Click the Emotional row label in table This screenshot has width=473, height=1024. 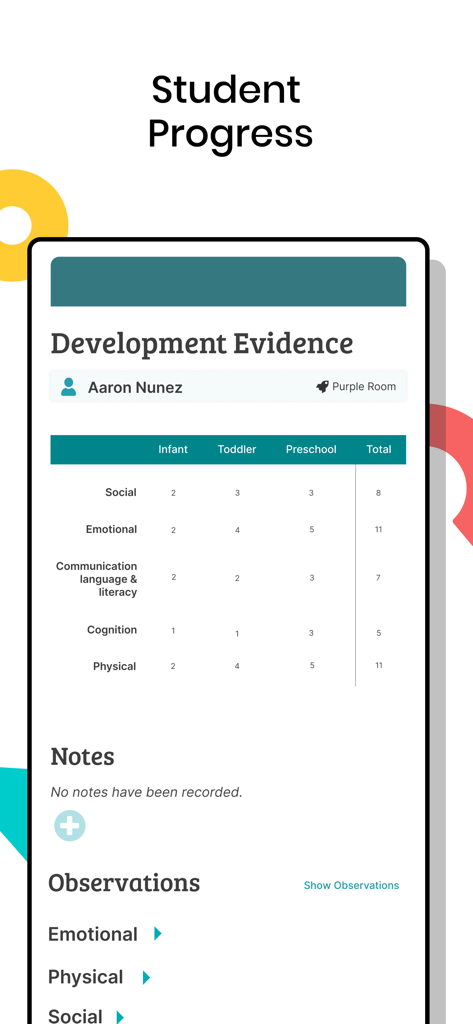[x=112, y=529]
